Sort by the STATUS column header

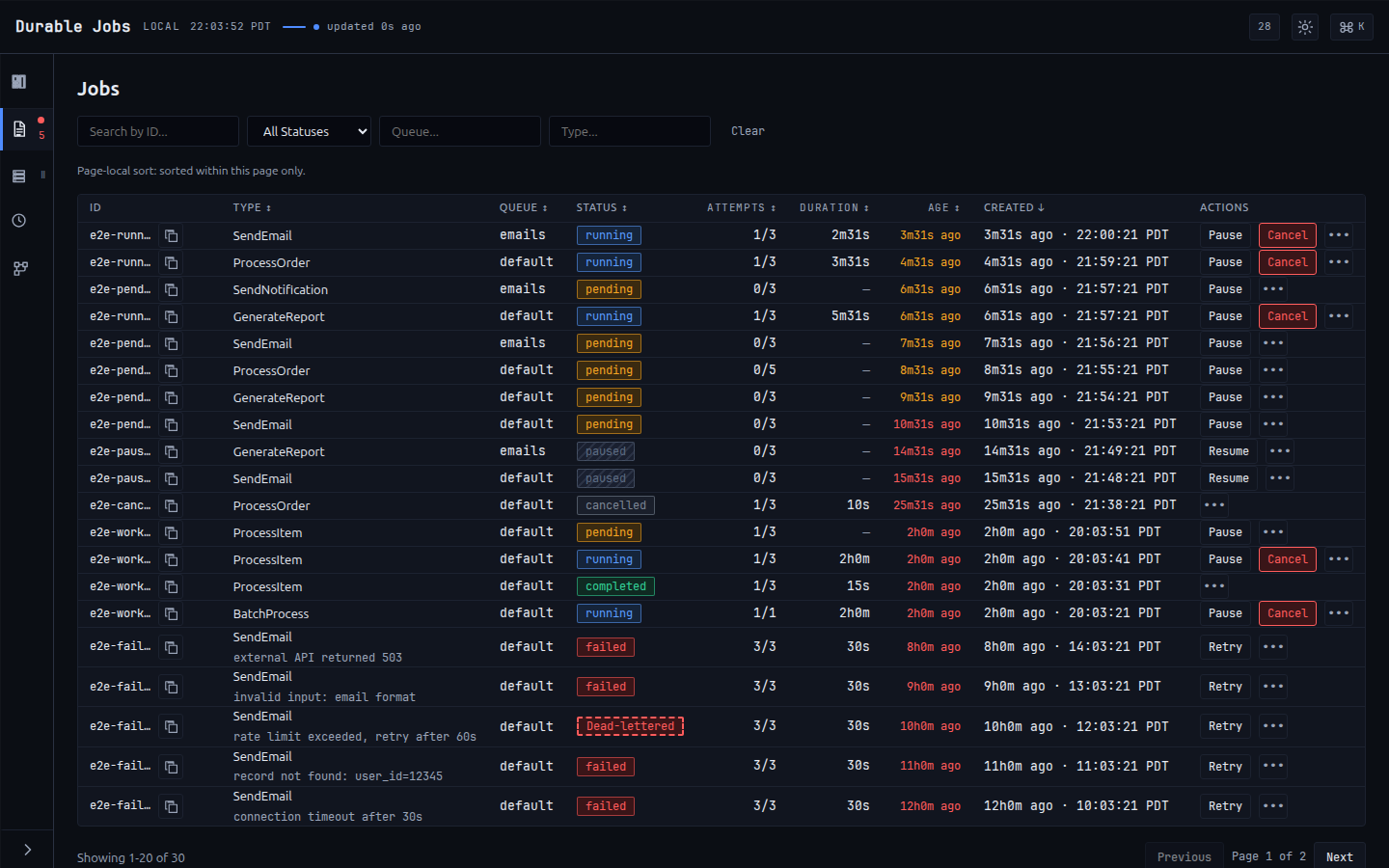602,207
